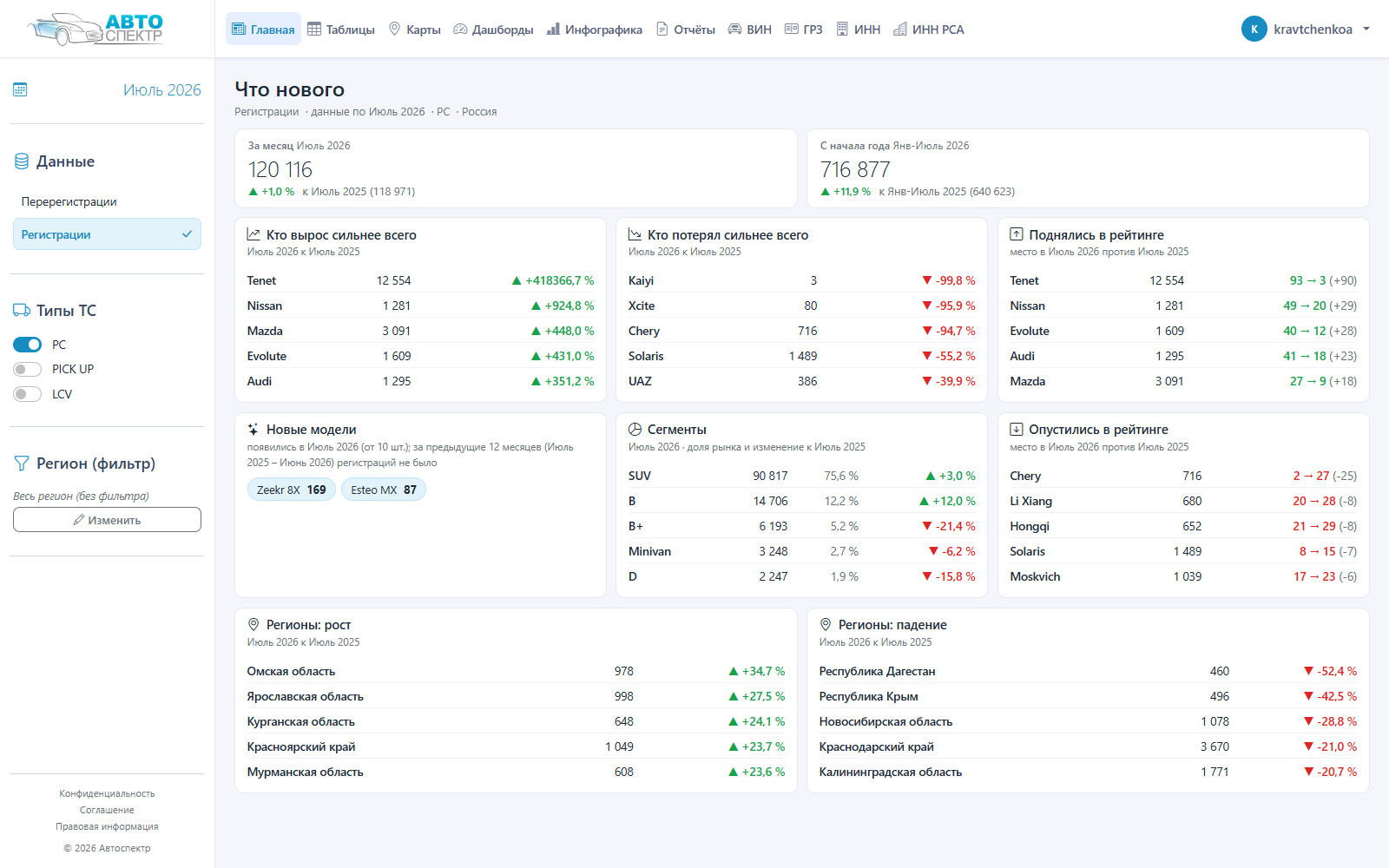Viewport: 1389px width, 868px height.
Task: Go to the Главная tab
Action: 263,29
